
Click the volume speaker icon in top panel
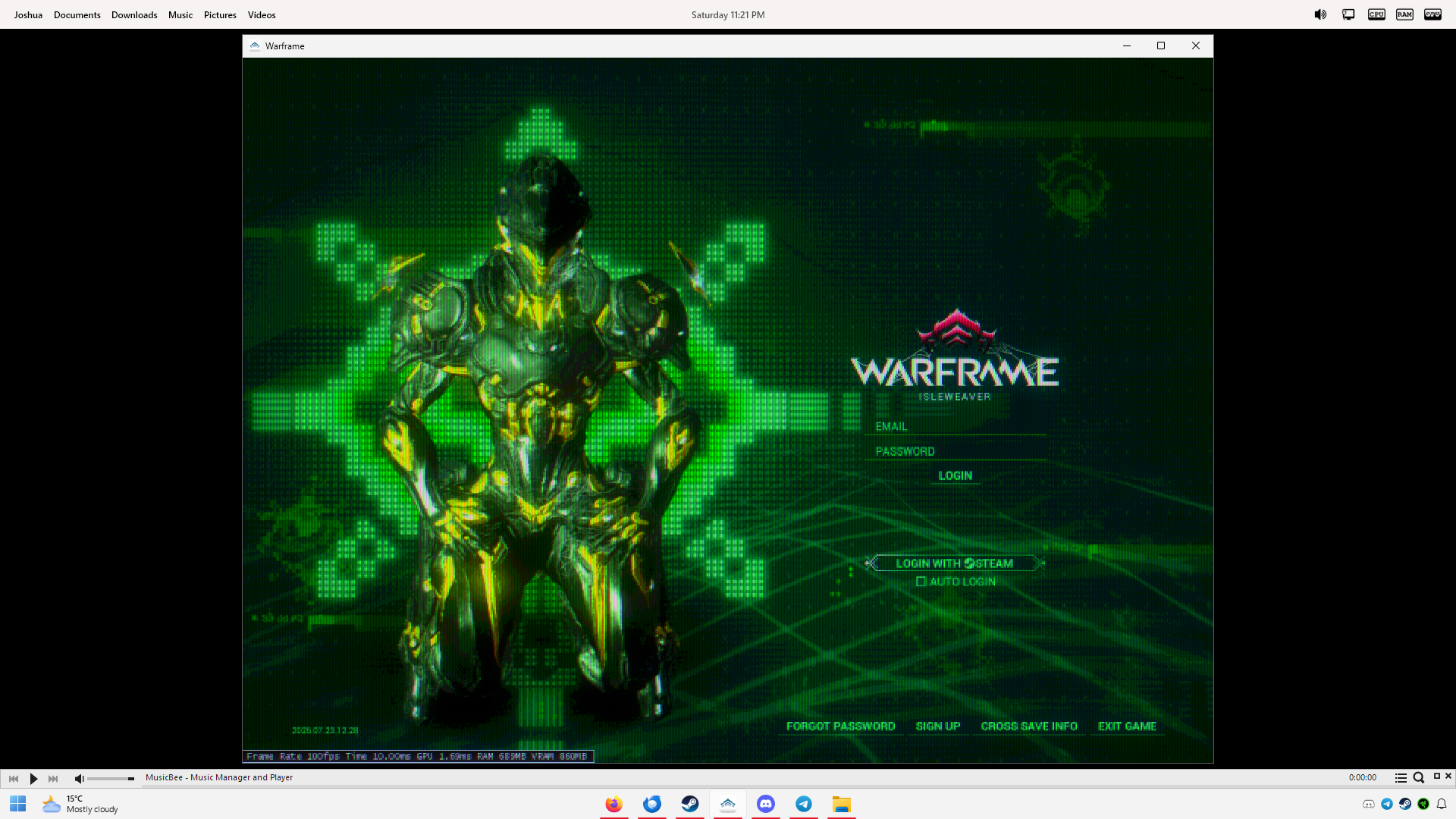click(x=1320, y=14)
